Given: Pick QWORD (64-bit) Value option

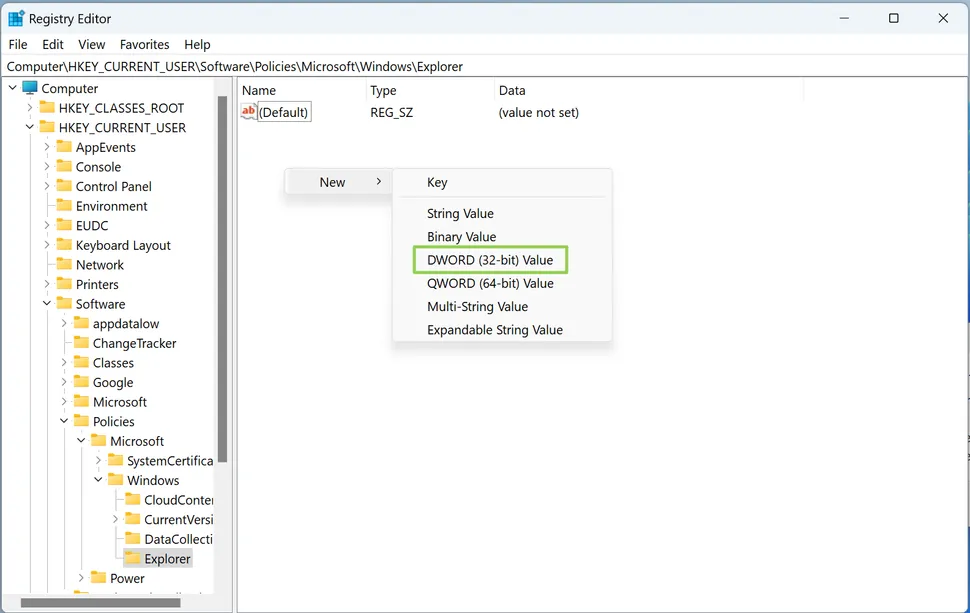Looking at the screenshot, I should click(x=490, y=283).
